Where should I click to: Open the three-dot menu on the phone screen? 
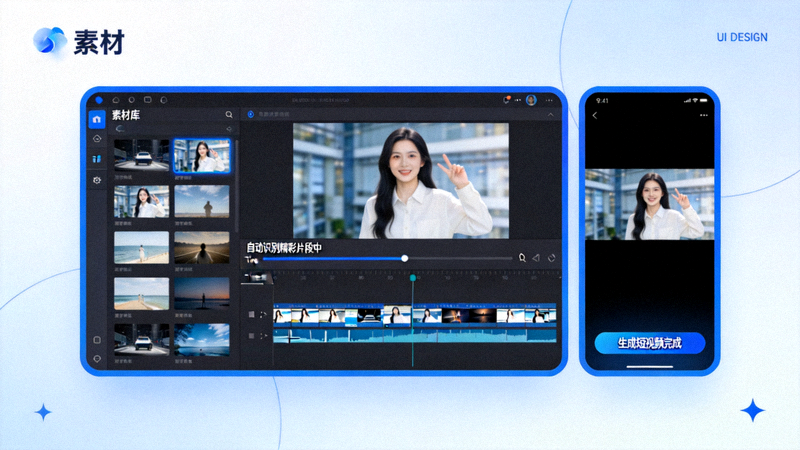coord(704,115)
